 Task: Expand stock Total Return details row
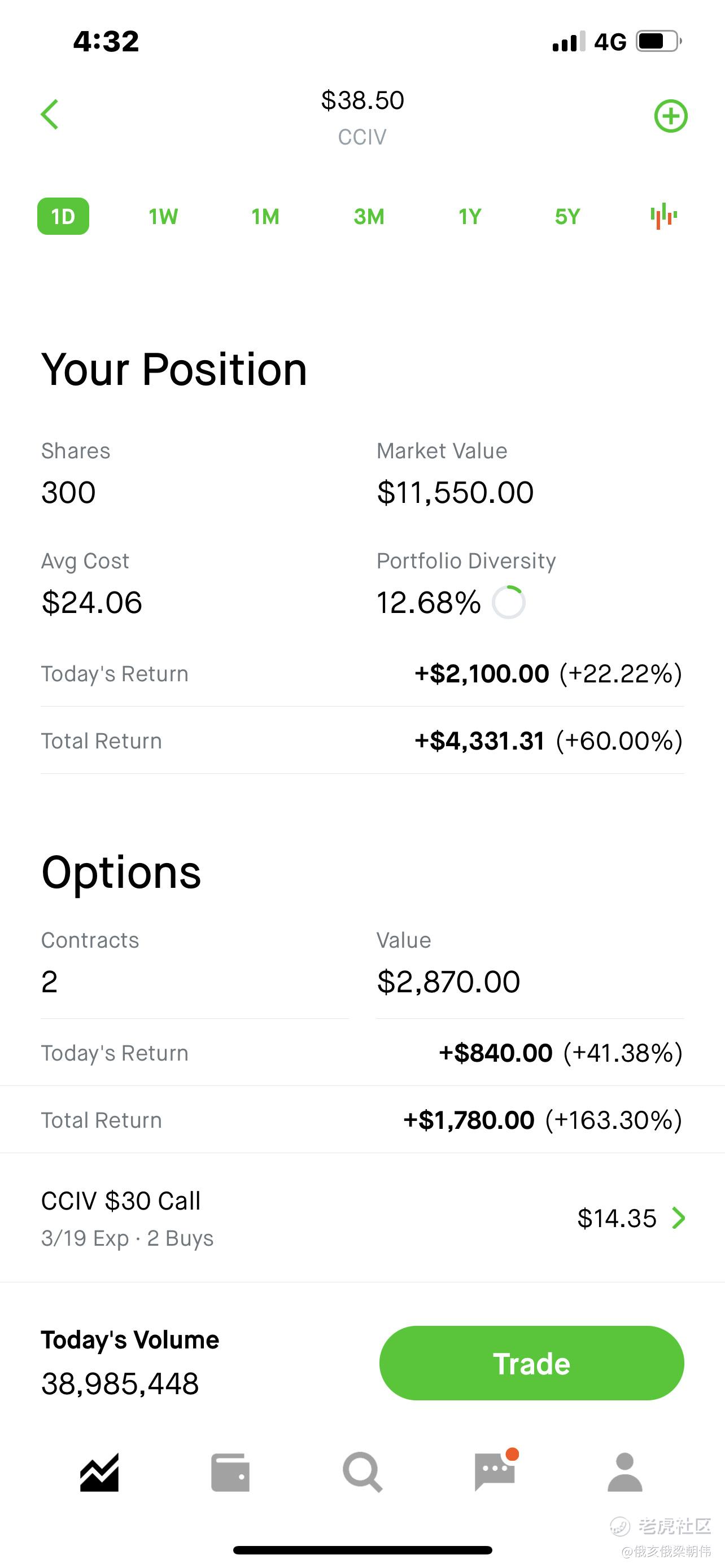coord(362,741)
